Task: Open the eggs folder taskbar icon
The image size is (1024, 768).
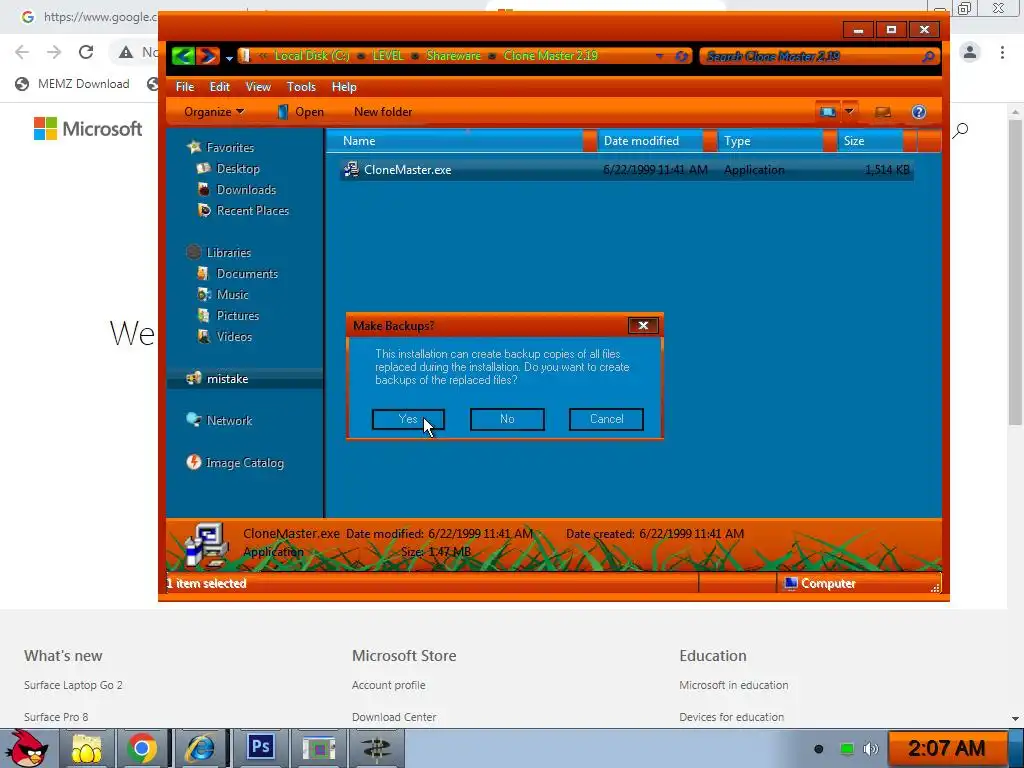Action: pyautogui.click(x=87, y=748)
